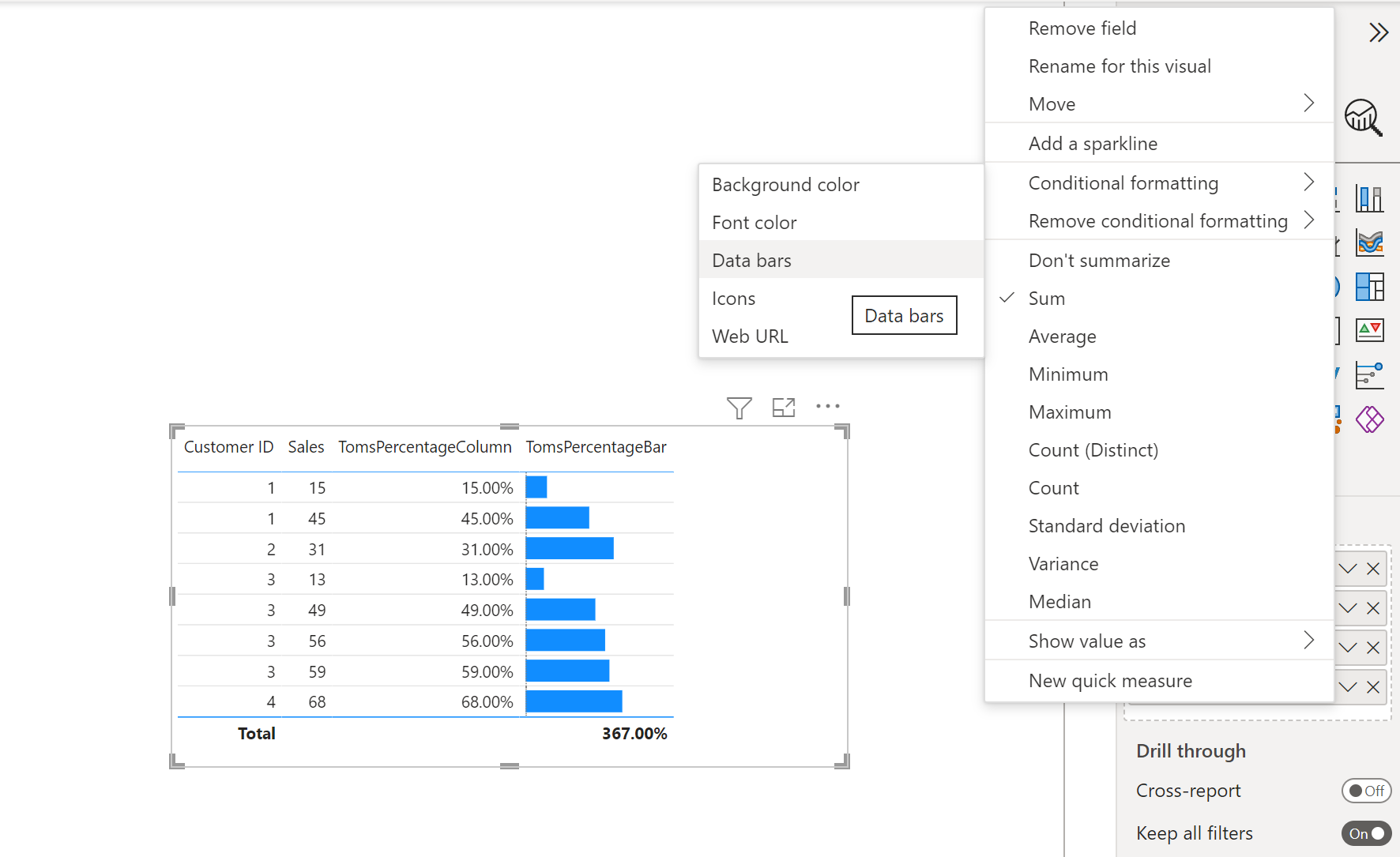Sort by the Customer ID column header
1400x857 pixels.
coord(228,447)
